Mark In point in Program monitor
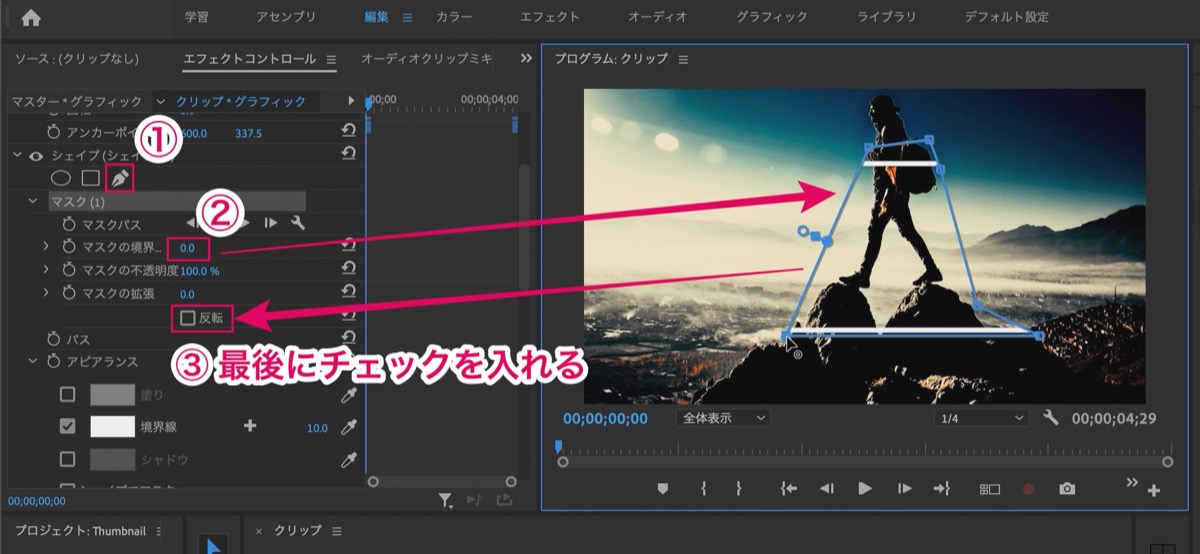Image resolution: width=1200 pixels, height=554 pixels. (x=704, y=488)
